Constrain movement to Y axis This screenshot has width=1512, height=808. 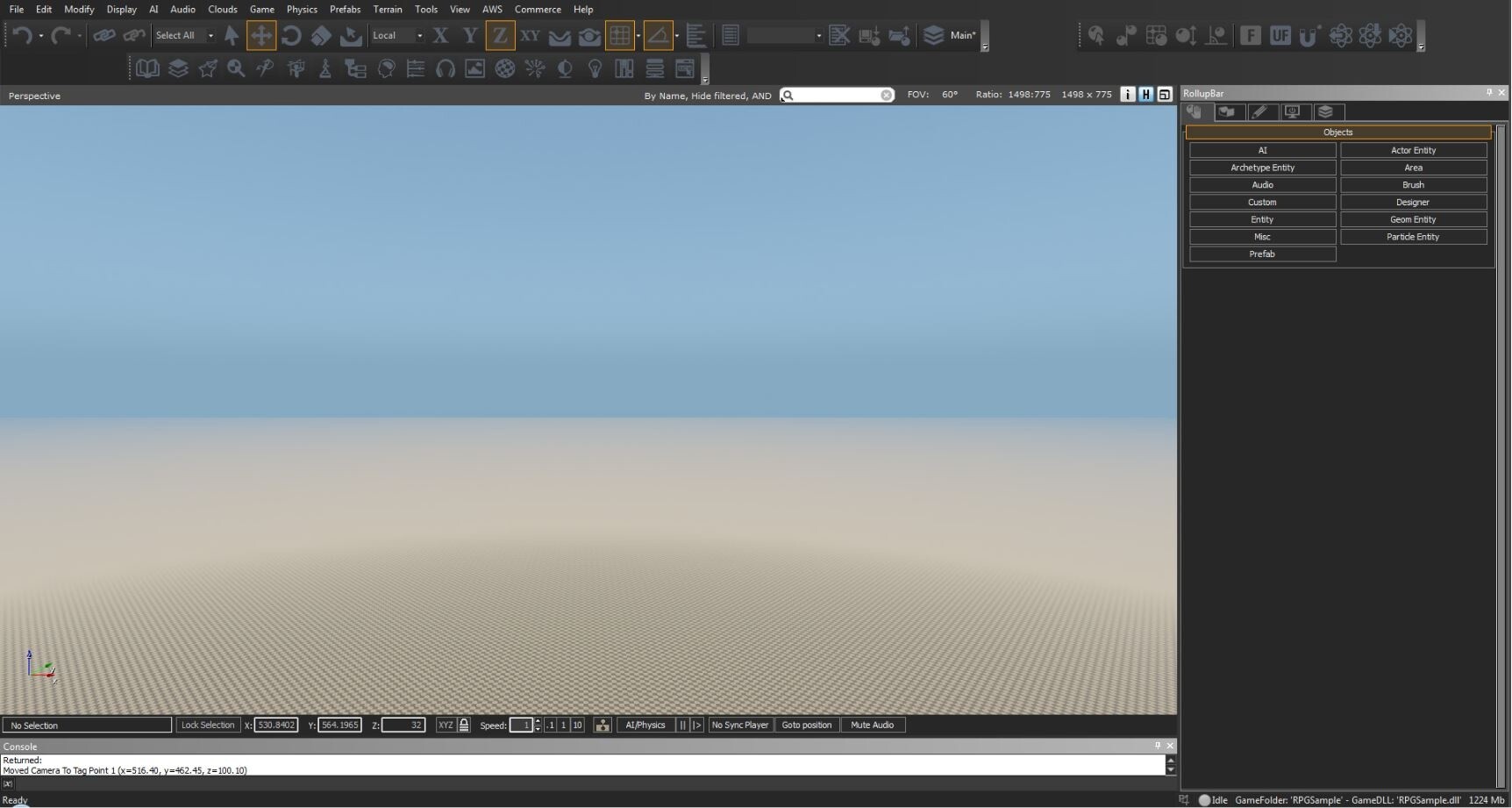tap(470, 35)
